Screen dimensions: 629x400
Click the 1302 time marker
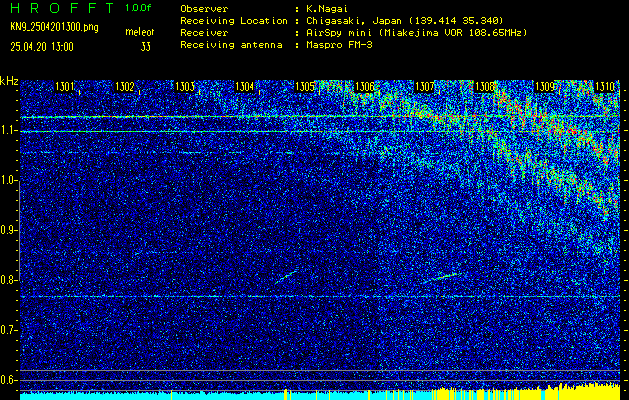click(125, 87)
